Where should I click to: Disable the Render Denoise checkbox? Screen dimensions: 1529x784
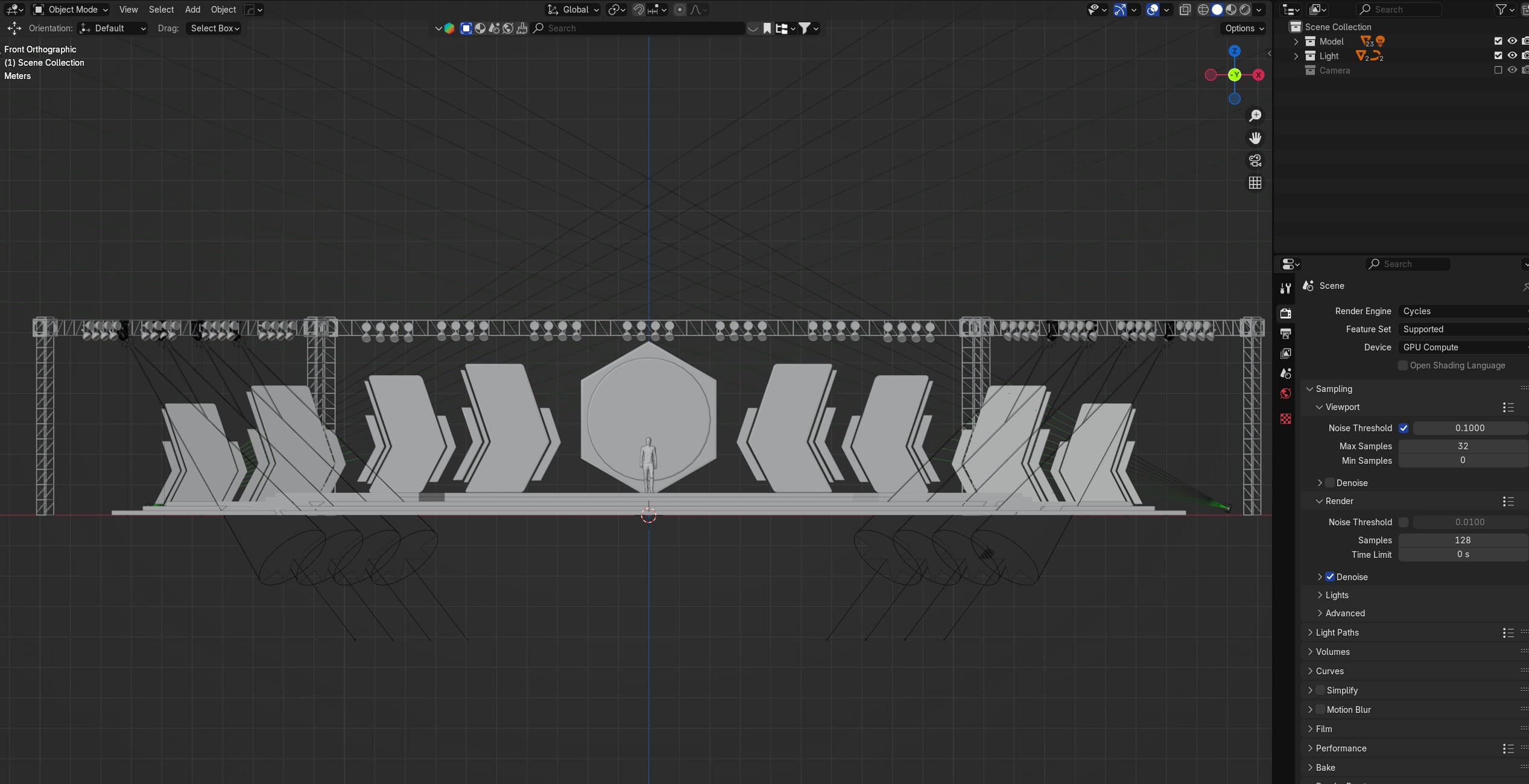click(1330, 577)
